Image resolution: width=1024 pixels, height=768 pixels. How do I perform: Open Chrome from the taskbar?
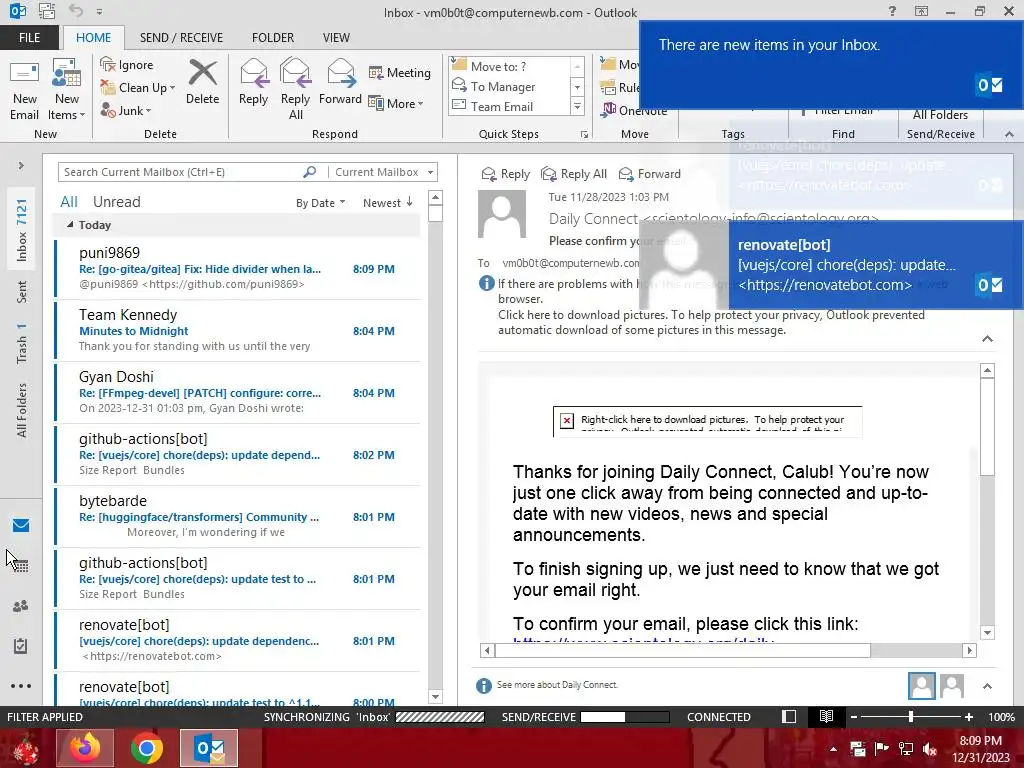[x=146, y=748]
